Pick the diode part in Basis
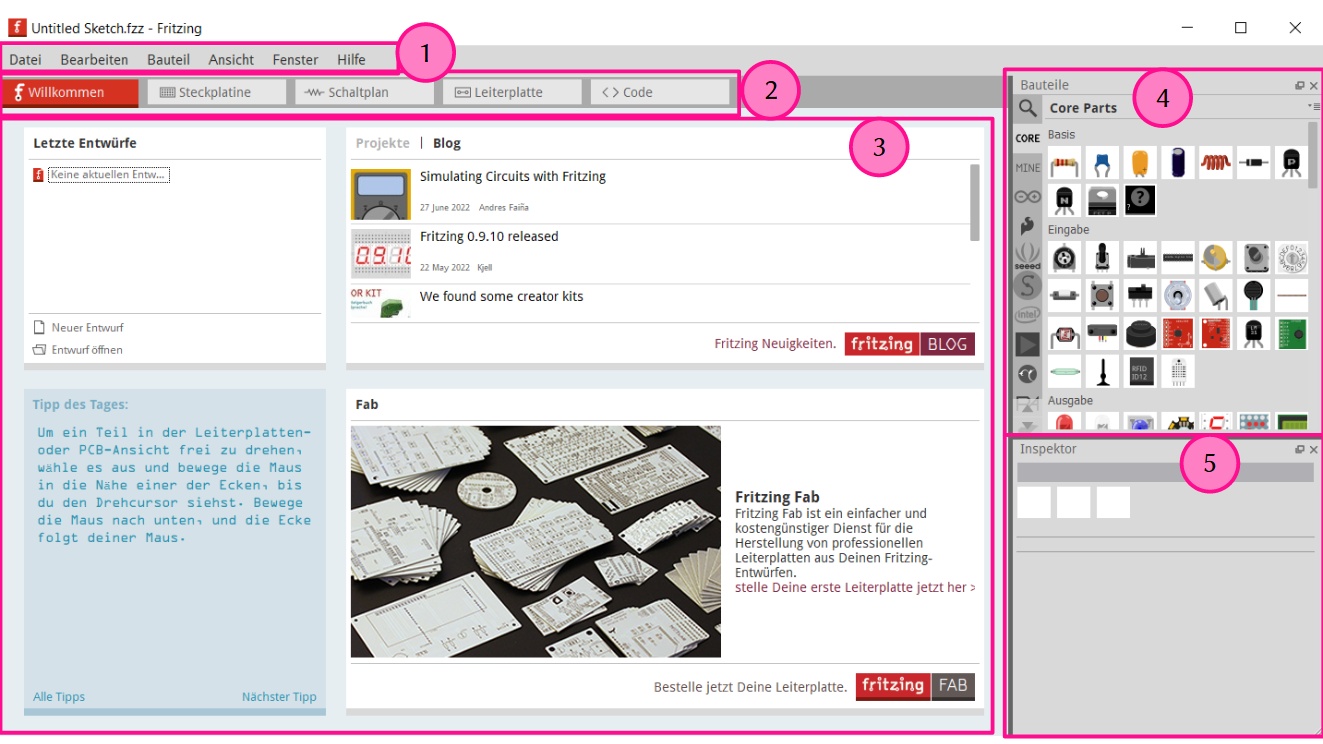Image resolution: width=1323 pixels, height=744 pixels. [1254, 163]
